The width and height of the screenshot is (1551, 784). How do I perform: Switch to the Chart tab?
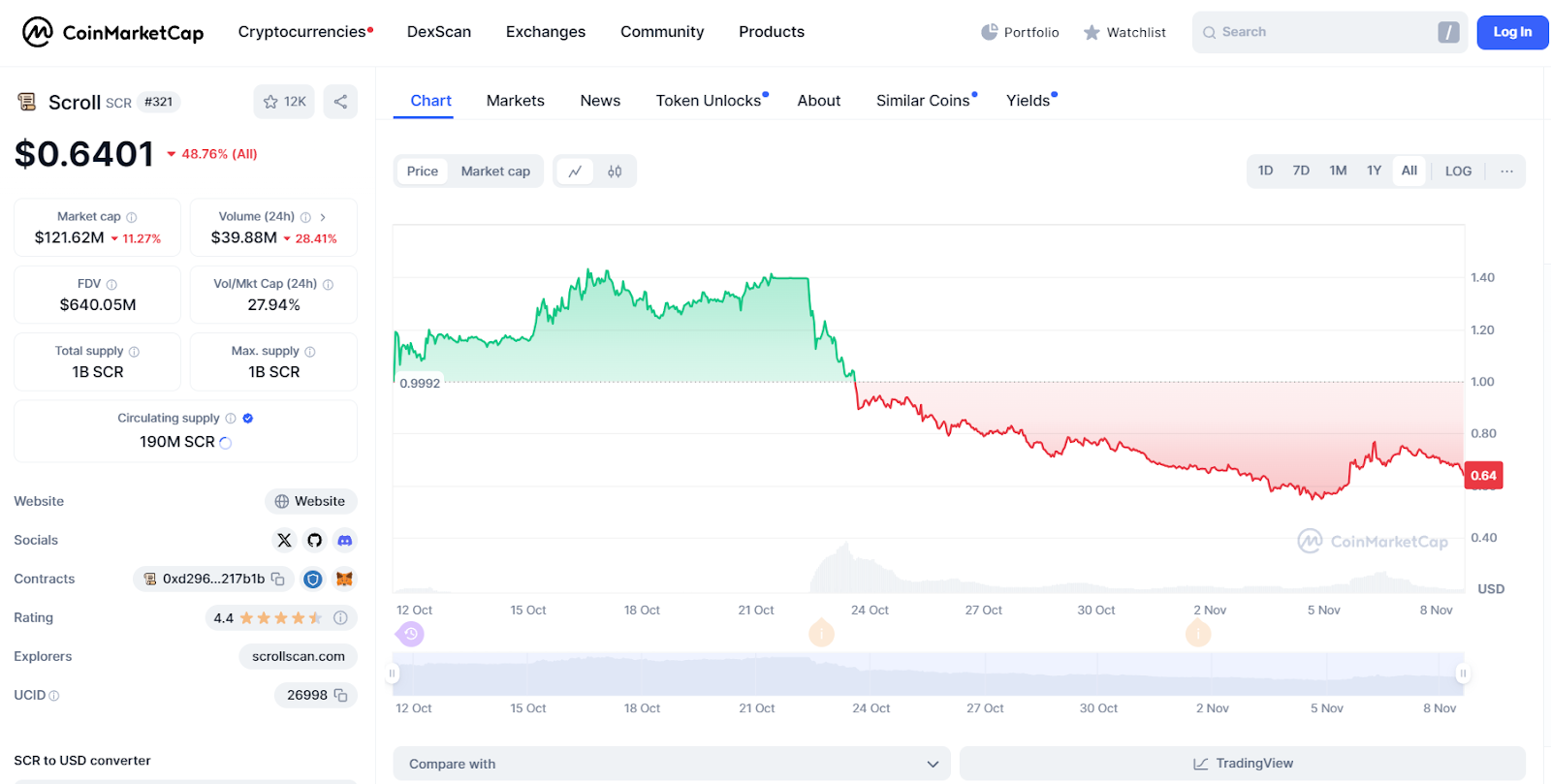(x=430, y=101)
